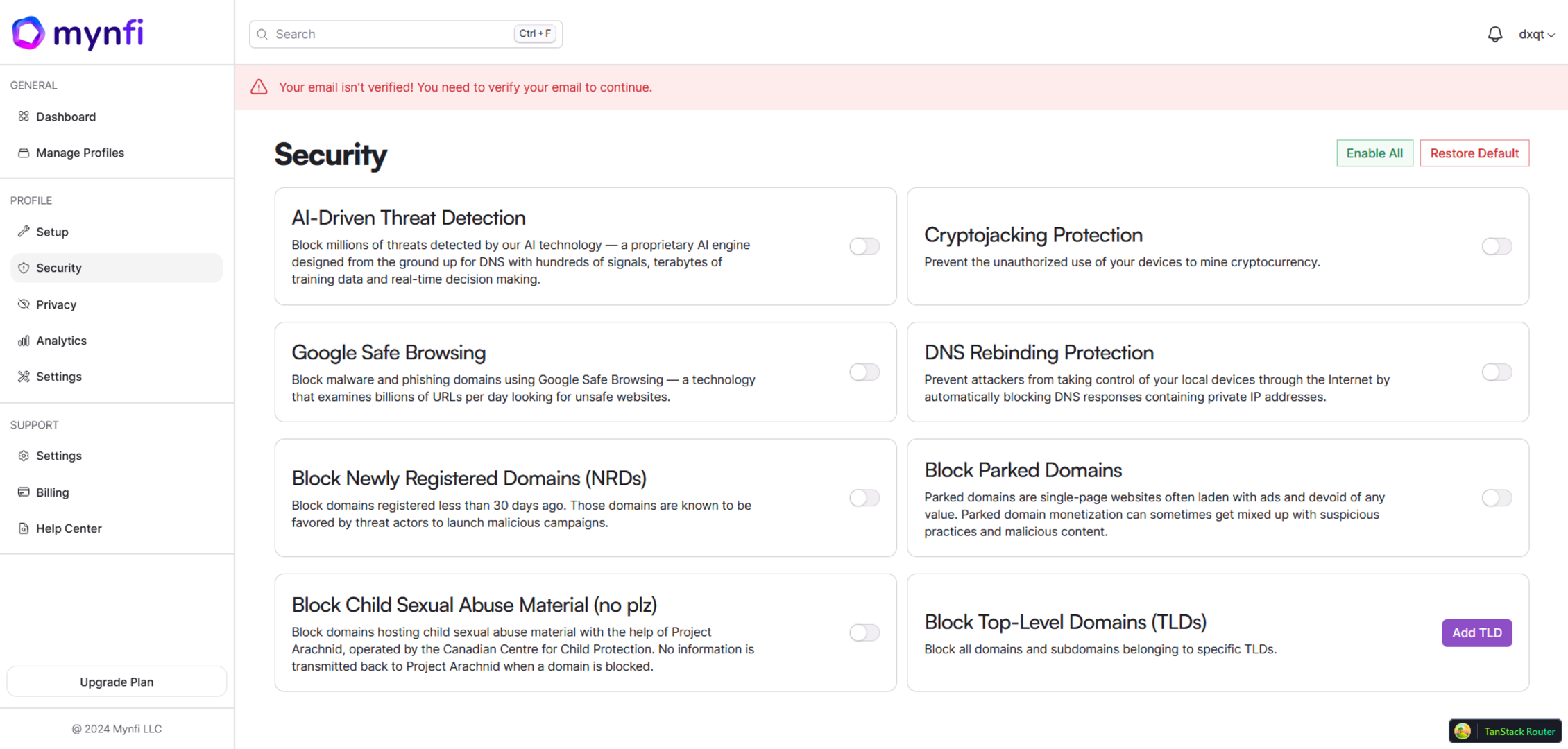Click the Billing card icon
Screen dimensions: 1568x749
24,492
